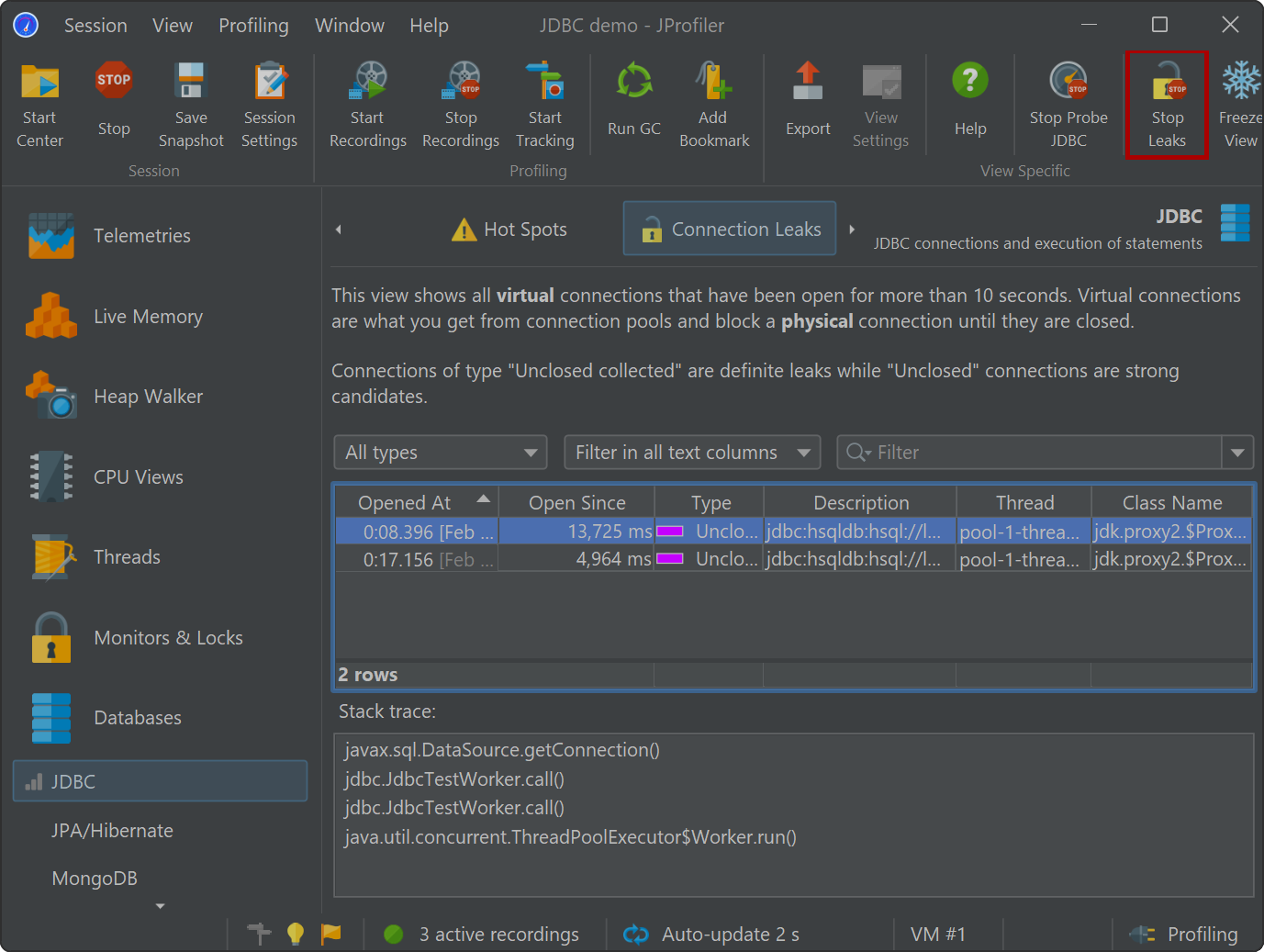Sort by the Description column header

point(860,502)
